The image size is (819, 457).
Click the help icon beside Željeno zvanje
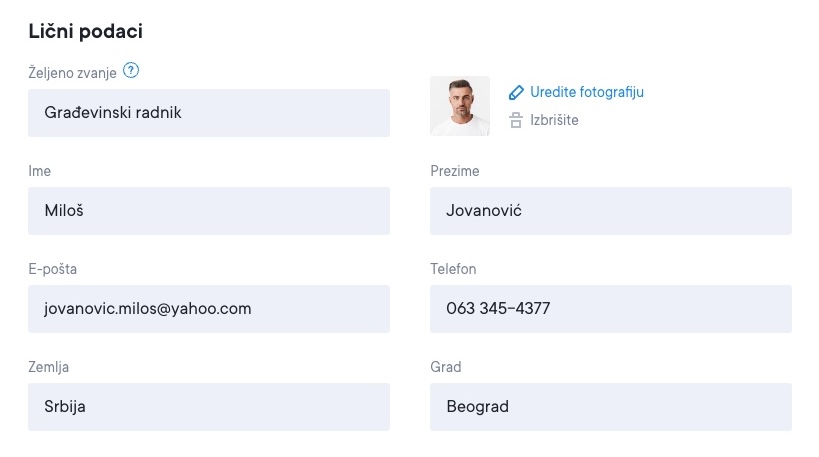[x=131, y=71]
